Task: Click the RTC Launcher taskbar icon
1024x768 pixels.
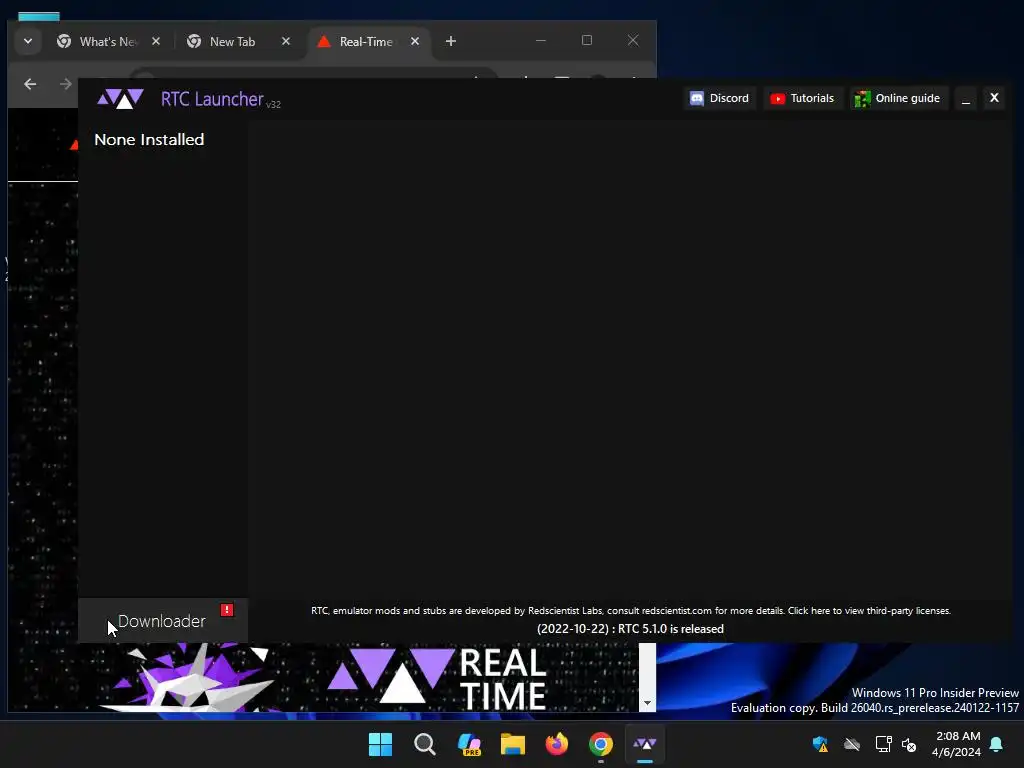Action: pos(645,744)
